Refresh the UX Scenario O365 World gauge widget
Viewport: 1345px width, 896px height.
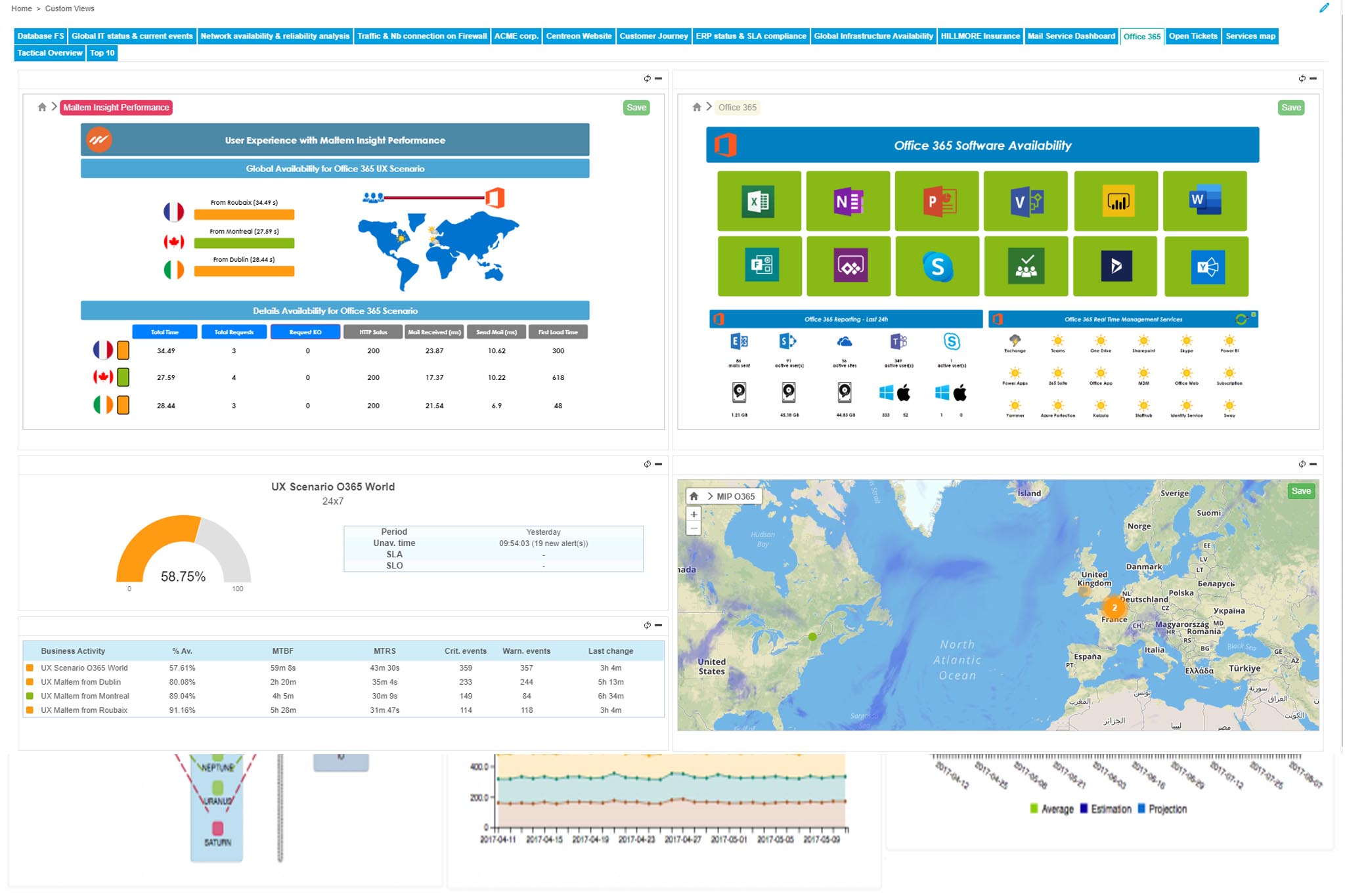pyautogui.click(x=648, y=464)
